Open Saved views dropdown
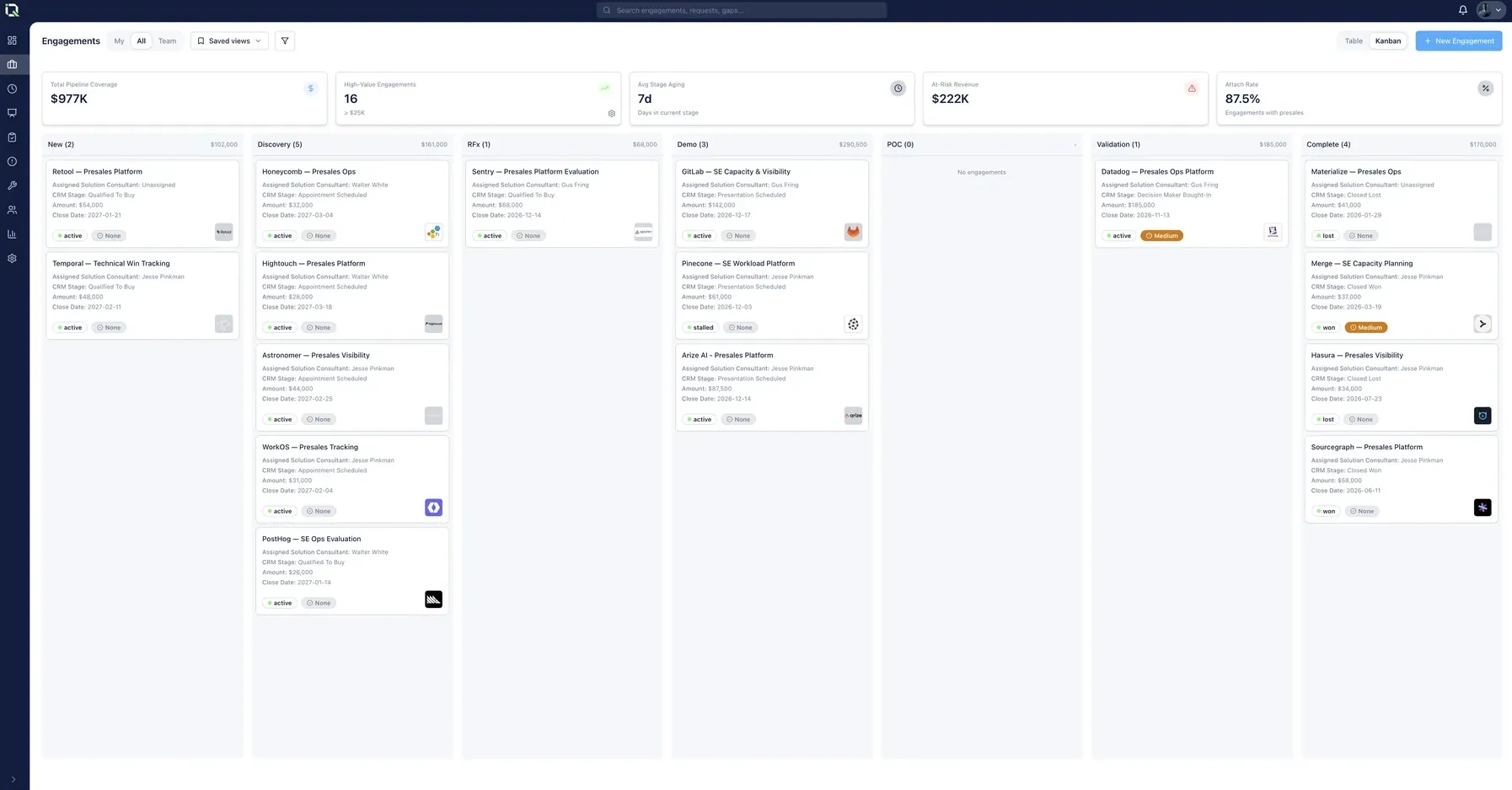 [229, 40]
